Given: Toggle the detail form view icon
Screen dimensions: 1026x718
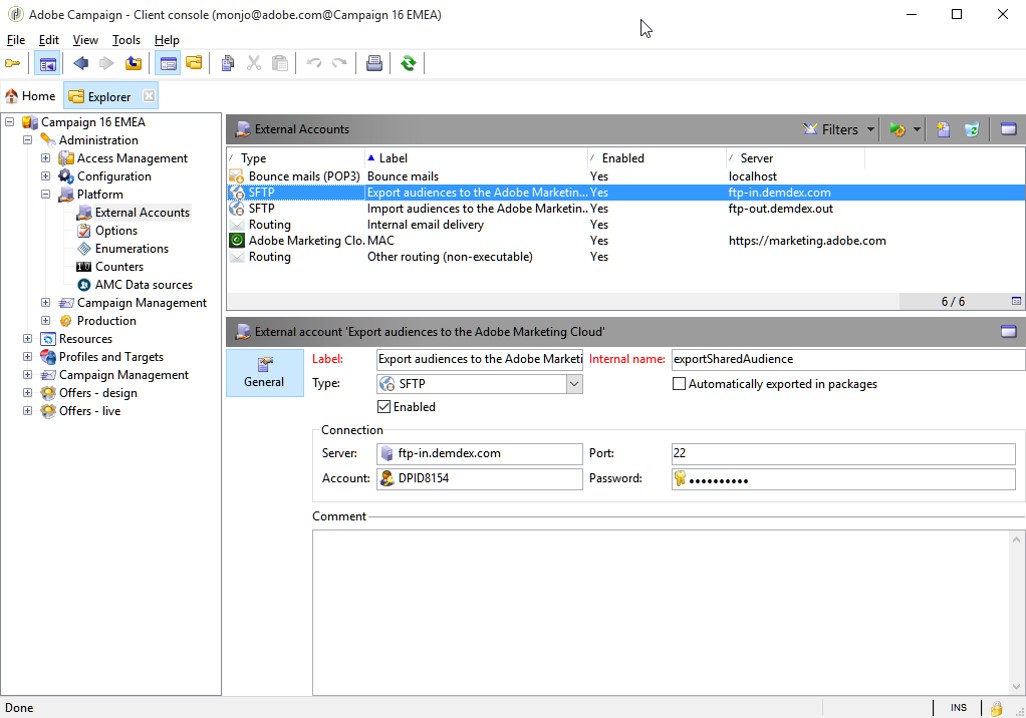Looking at the screenshot, I should 168,63.
